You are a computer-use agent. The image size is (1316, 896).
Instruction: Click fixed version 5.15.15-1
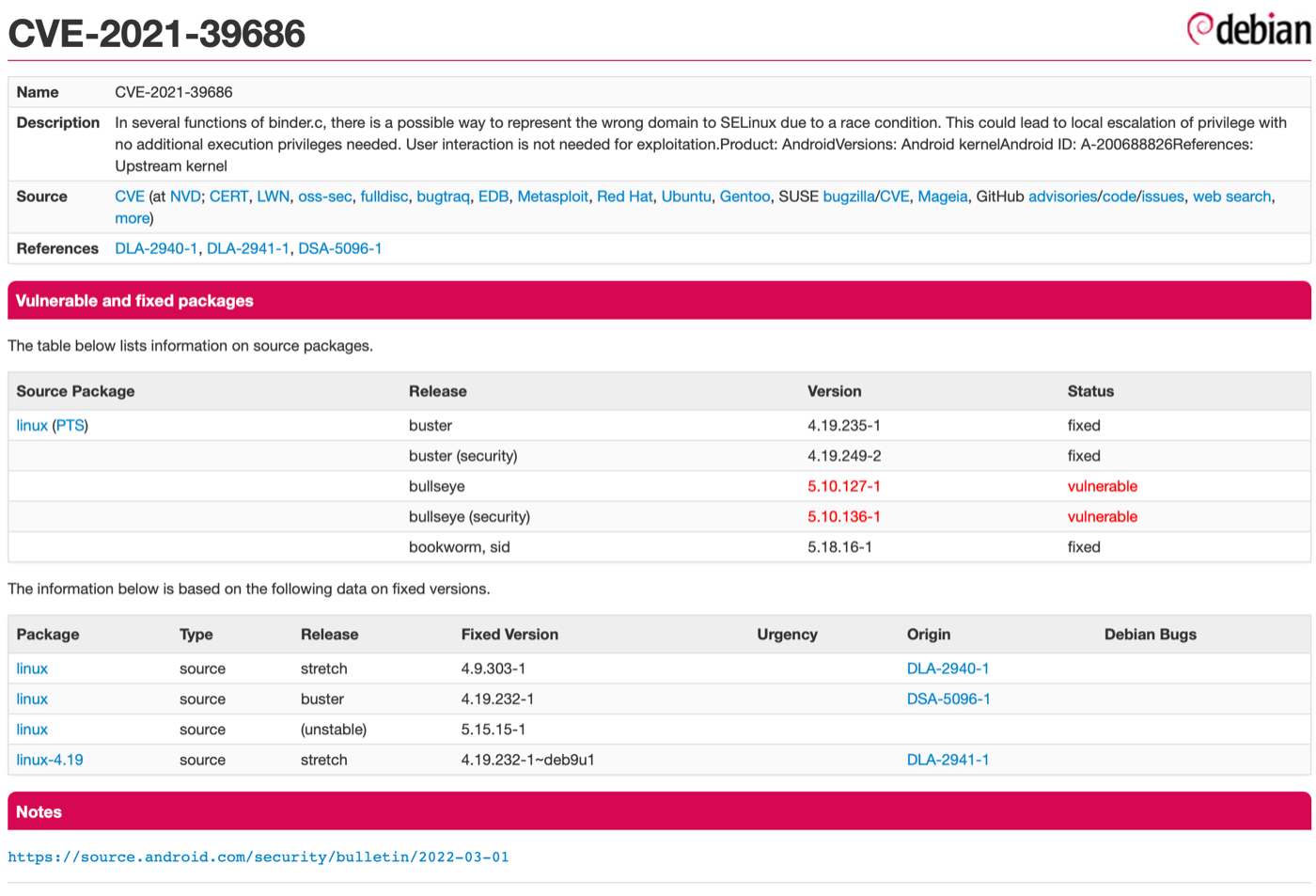point(493,730)
